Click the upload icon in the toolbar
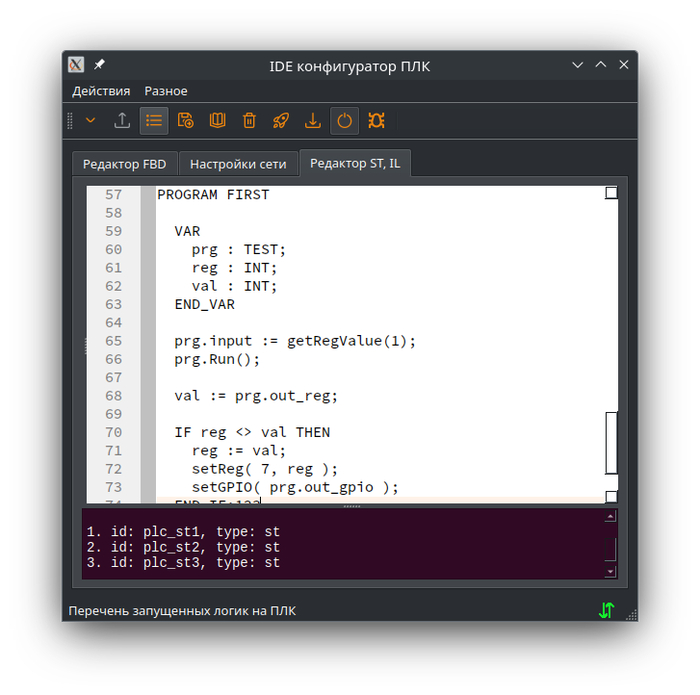Screen dimensions: 700x695 click(122, 121)
